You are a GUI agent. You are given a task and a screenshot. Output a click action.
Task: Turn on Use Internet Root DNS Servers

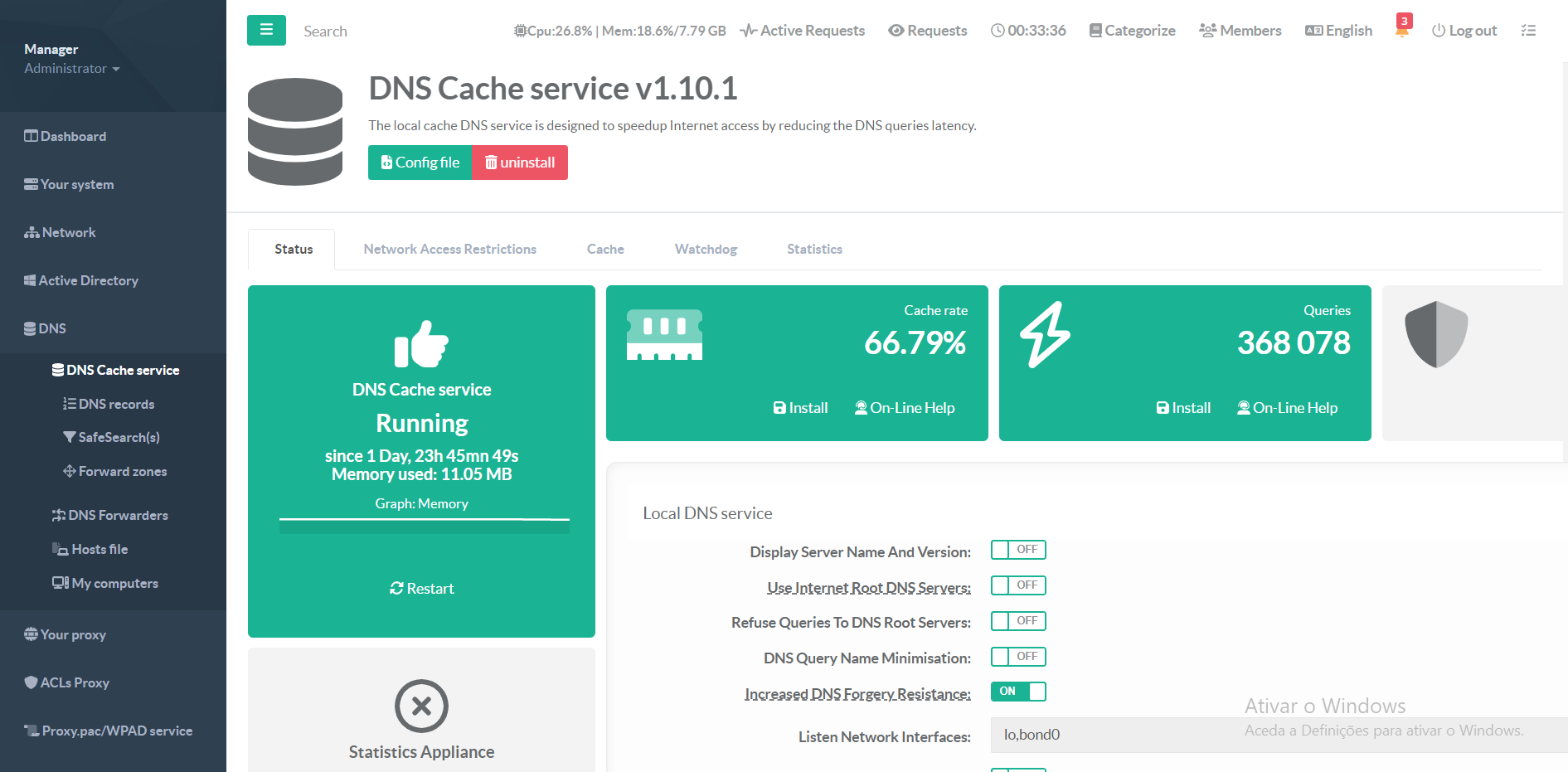tap(1018, 585)
